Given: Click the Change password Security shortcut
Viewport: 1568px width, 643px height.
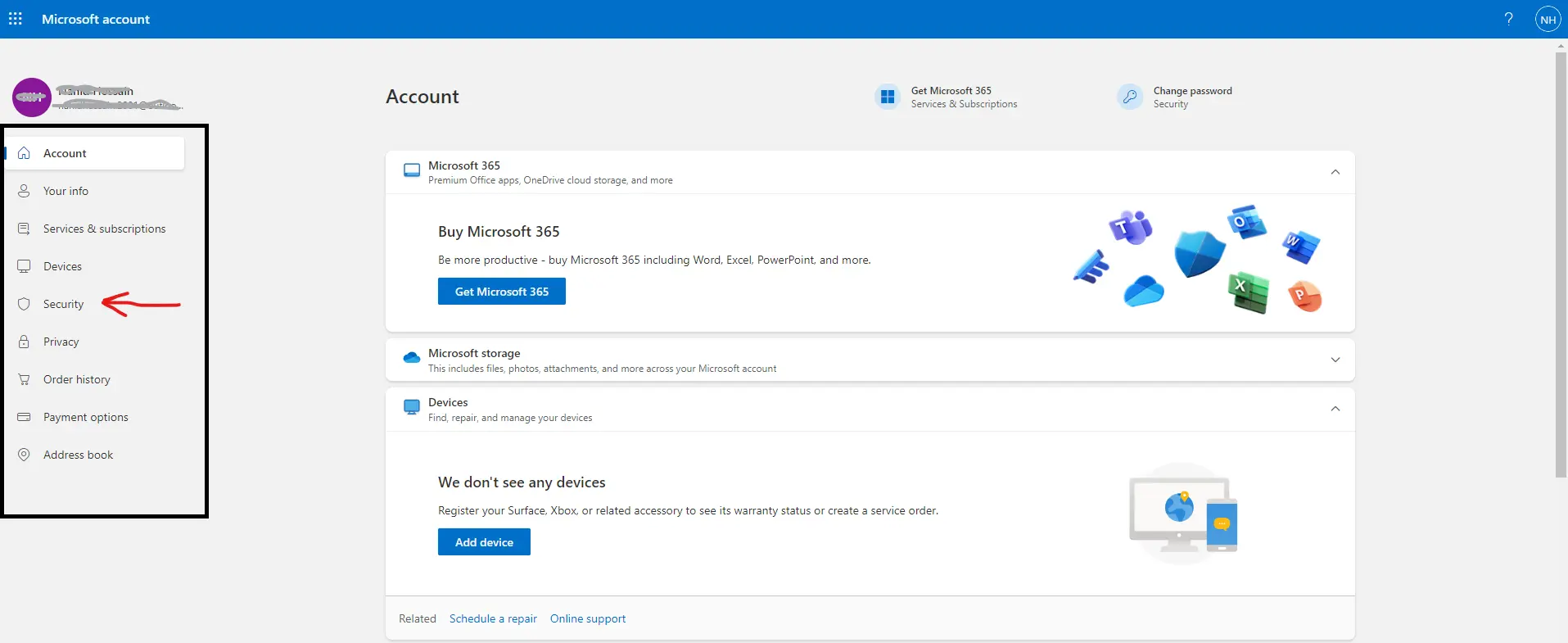Looking at the screenshot, I should 1175,97.
